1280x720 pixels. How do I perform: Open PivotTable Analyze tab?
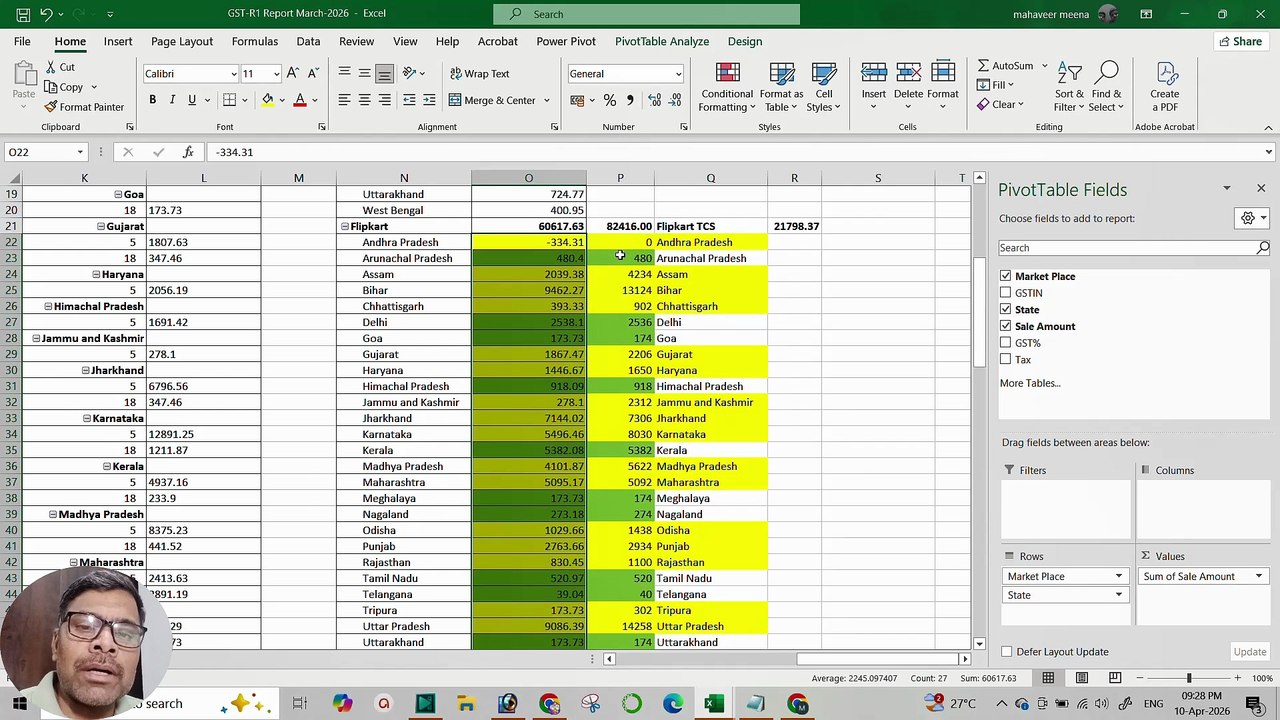662,41
